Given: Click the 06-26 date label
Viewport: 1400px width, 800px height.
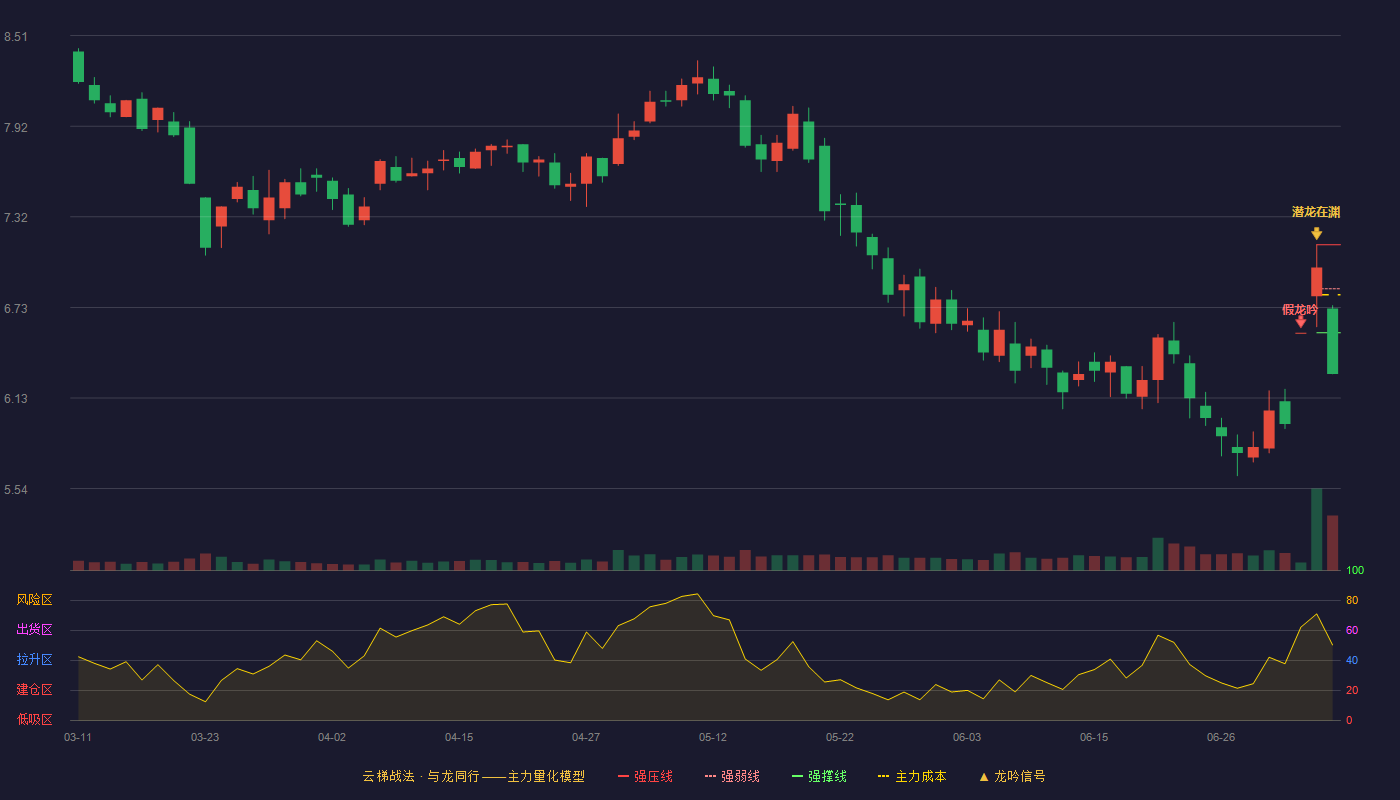Looking at the screenshot, I should [x=1221, y=737].
